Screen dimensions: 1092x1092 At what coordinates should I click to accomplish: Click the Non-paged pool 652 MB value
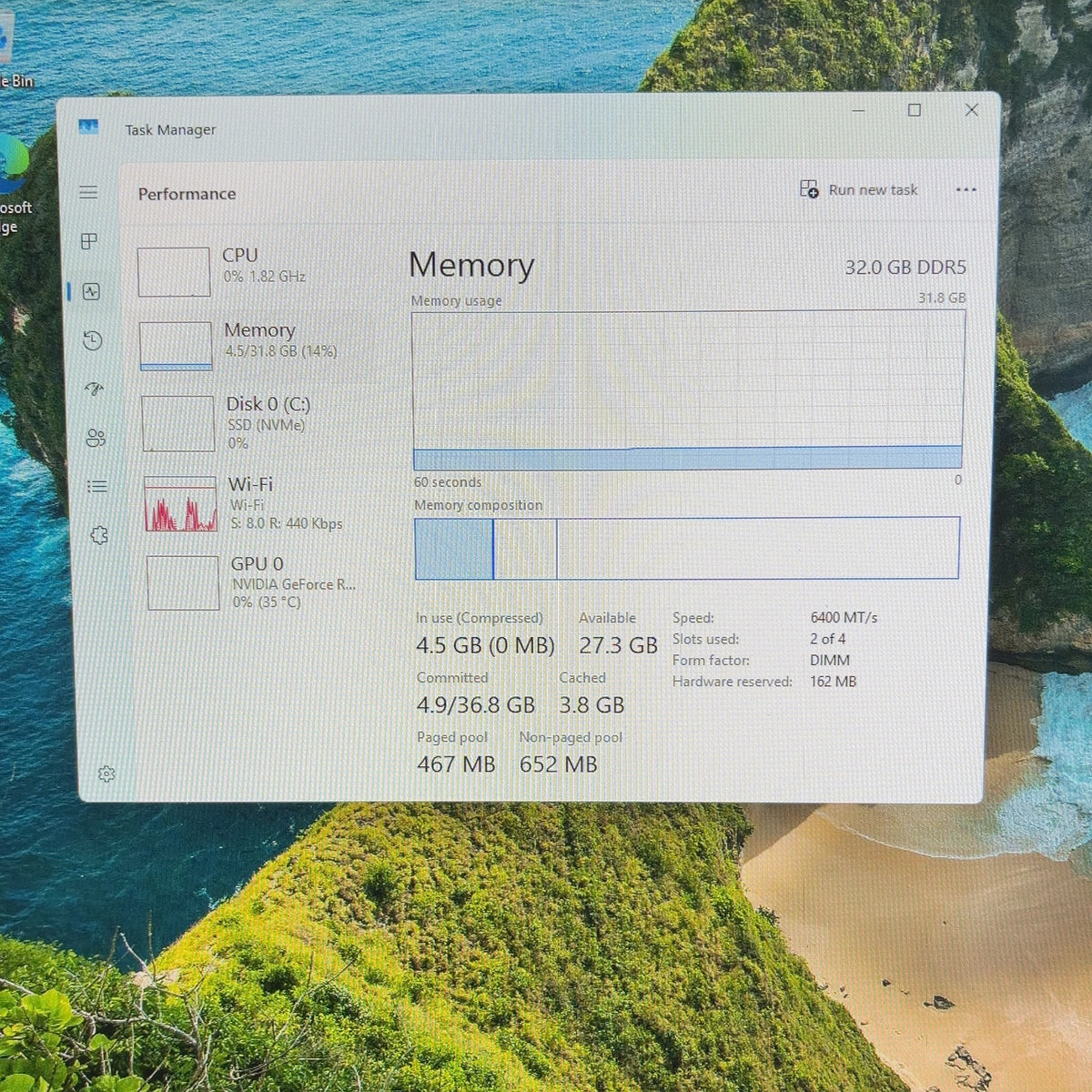[x=559, y=764]
